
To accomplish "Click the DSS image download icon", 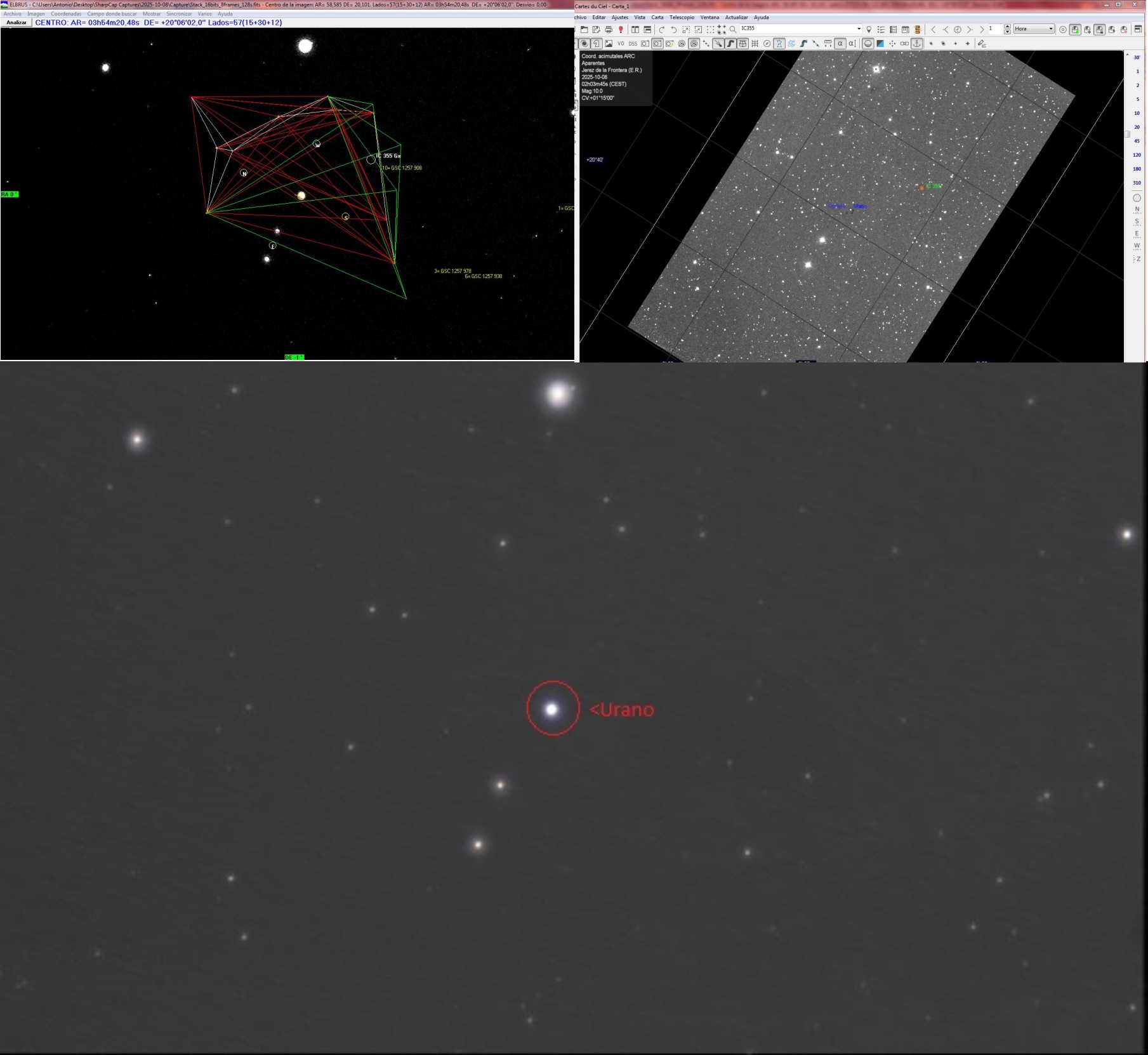I will pyautogui.click(x=633, y=44).
